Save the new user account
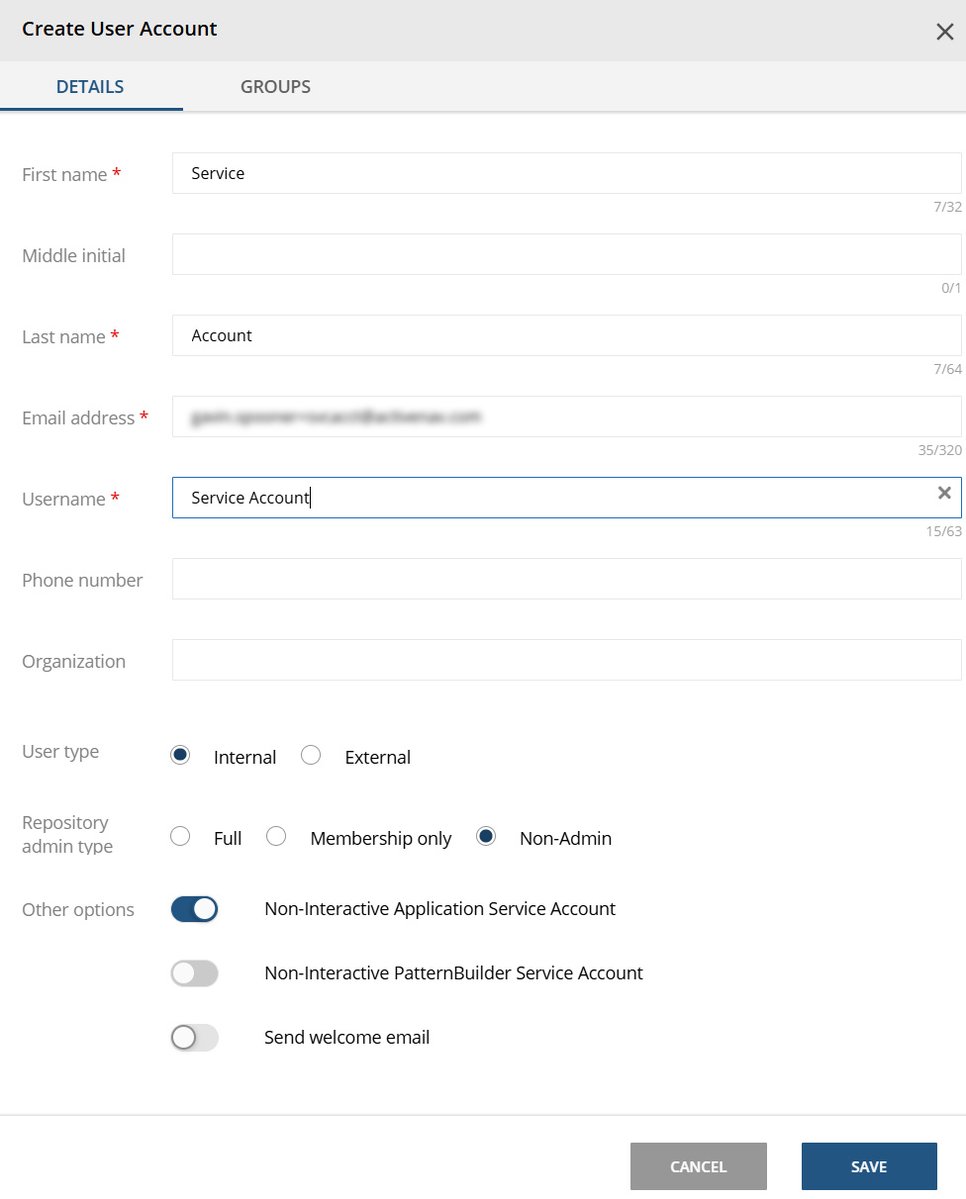The image size is (966, 1199). 868,1166
